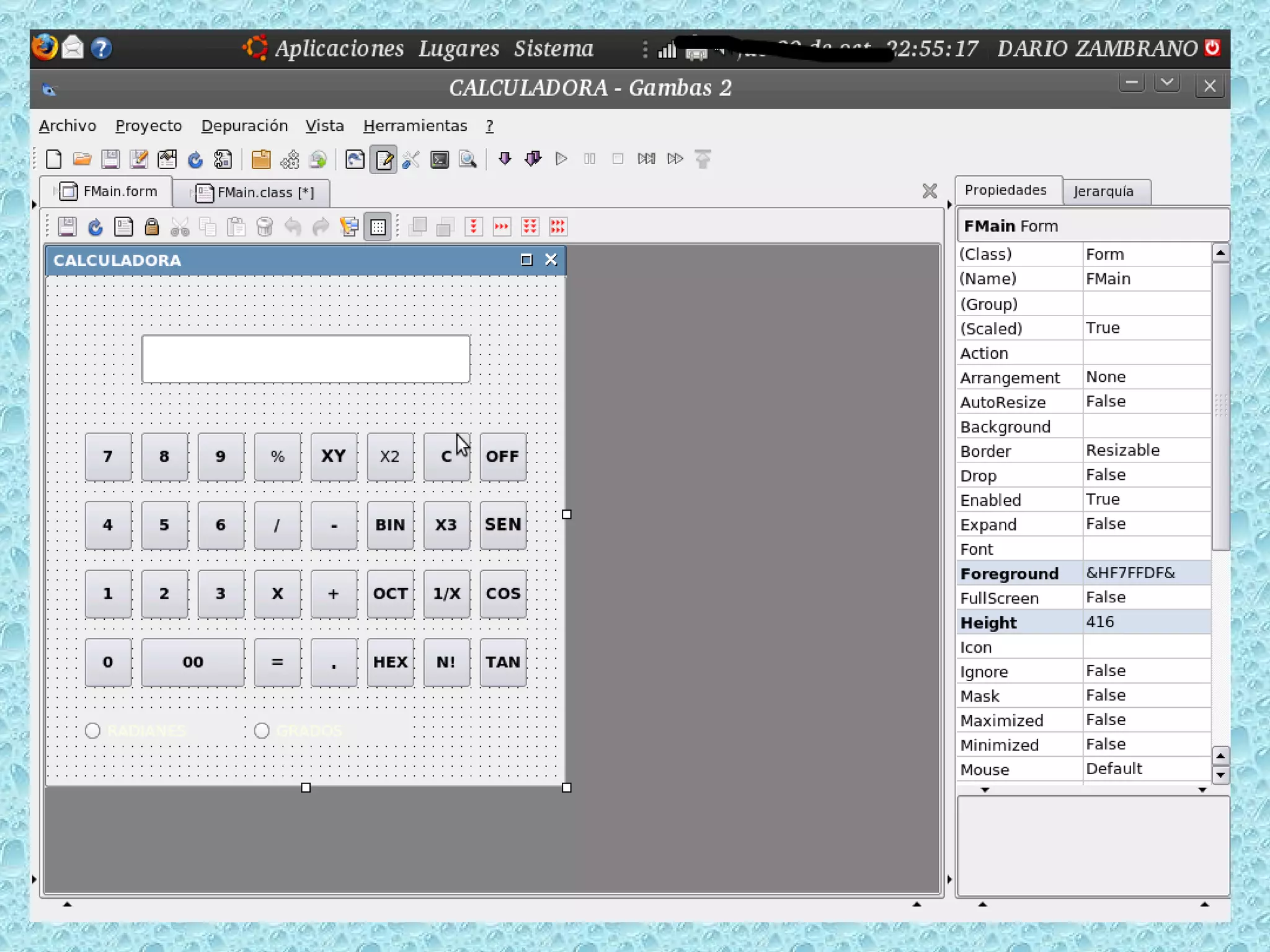Click the lock form icon

pos(151,227)
